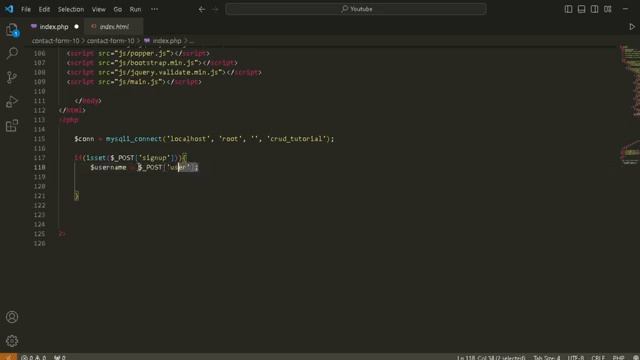Open the Customize Layout icon
Viewport: 640px width, 360px height.
[608, 9]
